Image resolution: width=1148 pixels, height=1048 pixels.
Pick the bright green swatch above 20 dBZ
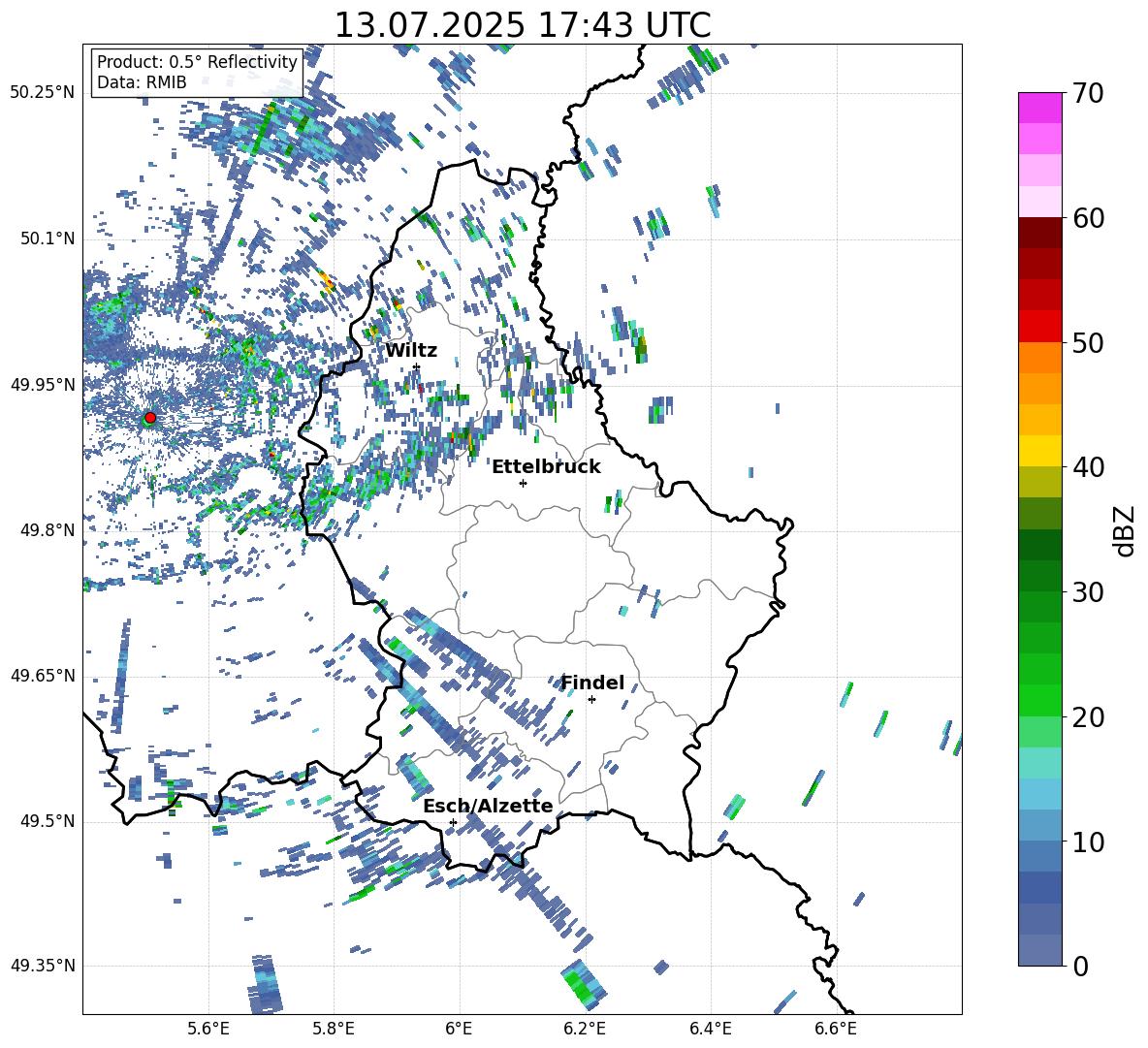pyautogui.click(x=1039, y=700)
